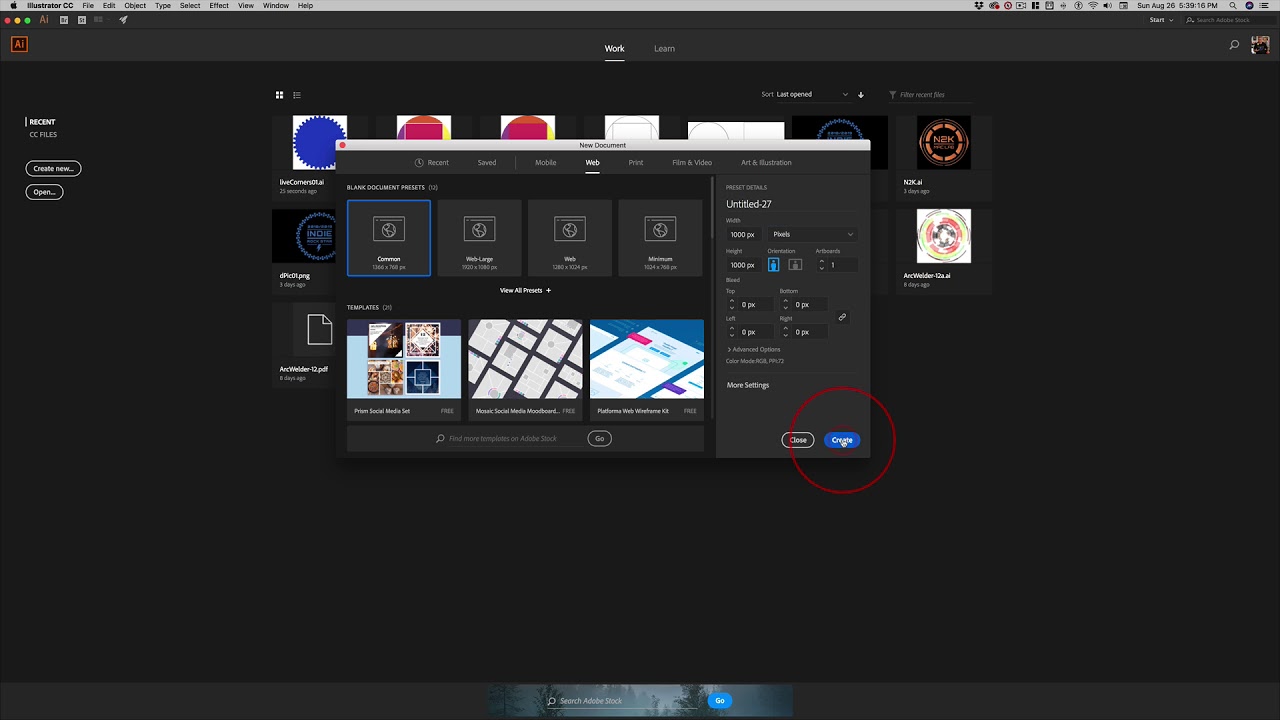Select portrait orientation
The image size is (1280, 720).
pyautogui.click(x=773, y=265)
